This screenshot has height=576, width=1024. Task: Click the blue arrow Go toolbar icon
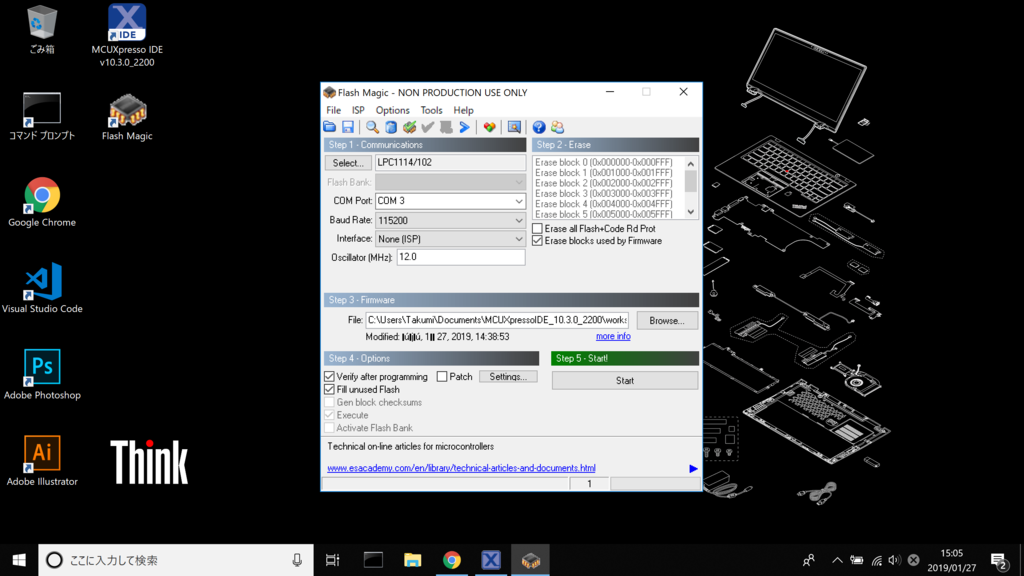click(x=464, y=127)
